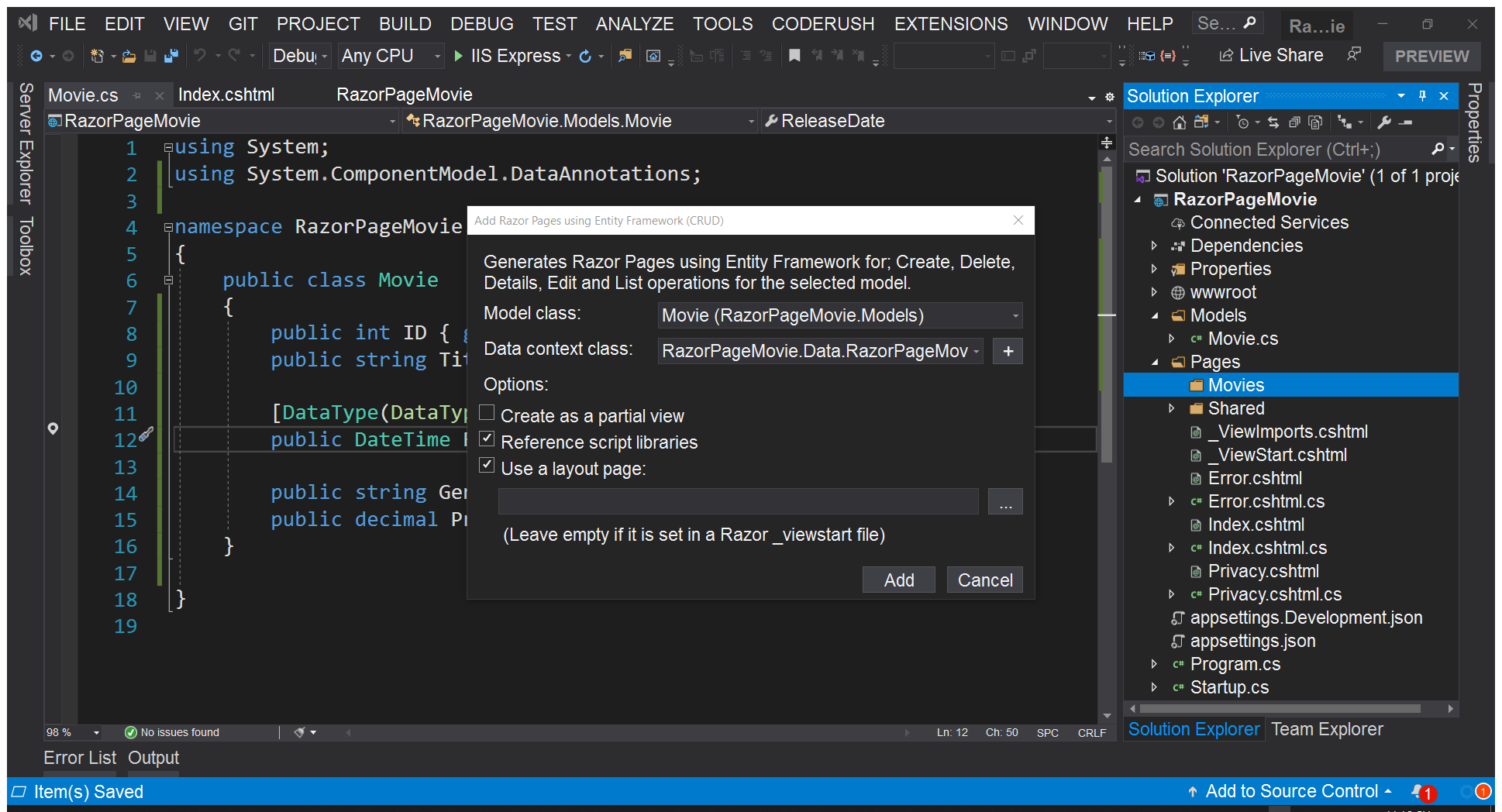This screenshot has height=812, width=1502.
Task: Disable Use a layout page
Action: coord(487,465)
